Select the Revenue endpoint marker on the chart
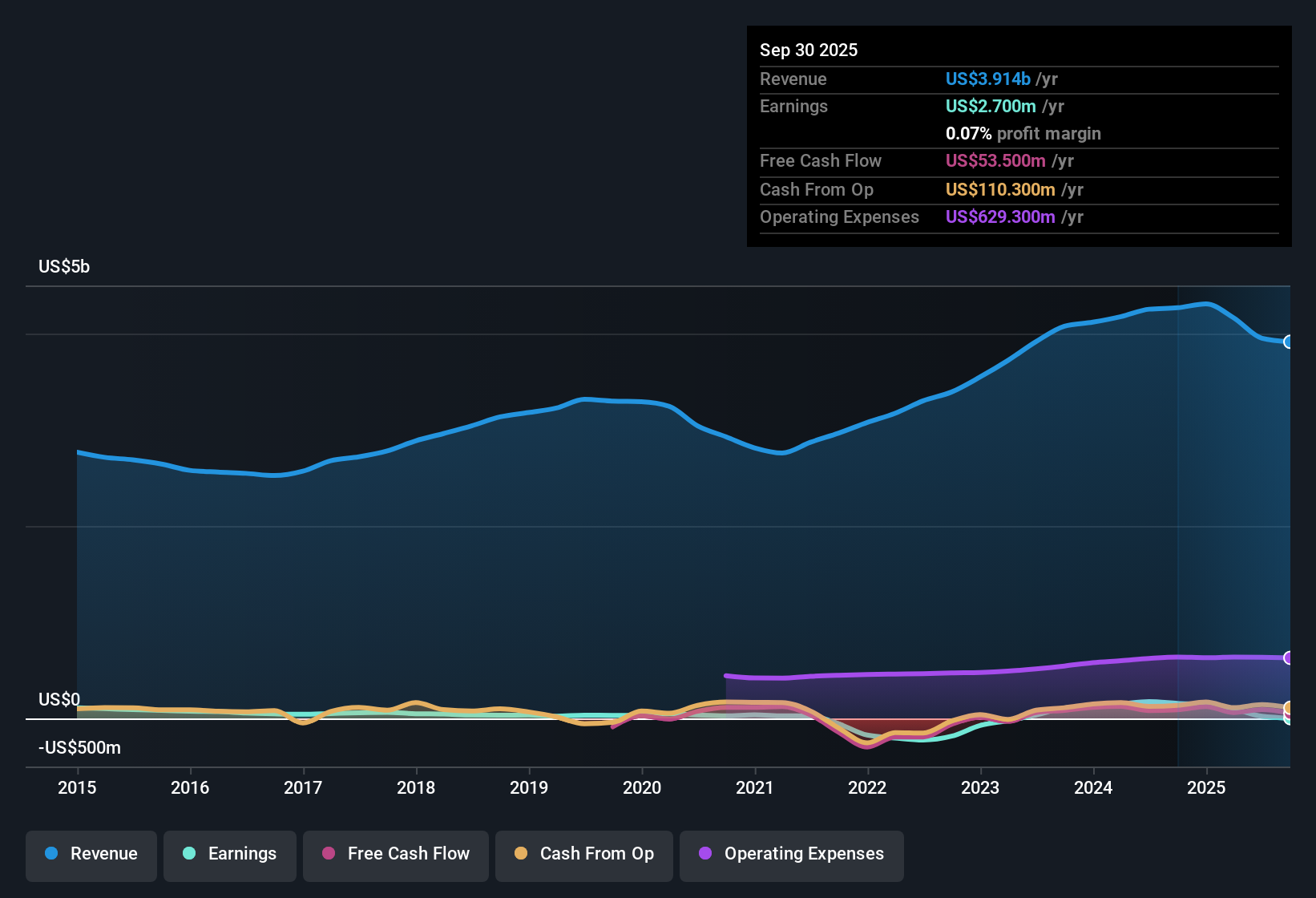Screen dimensions: 1316x898 (x=1289, y=342)
